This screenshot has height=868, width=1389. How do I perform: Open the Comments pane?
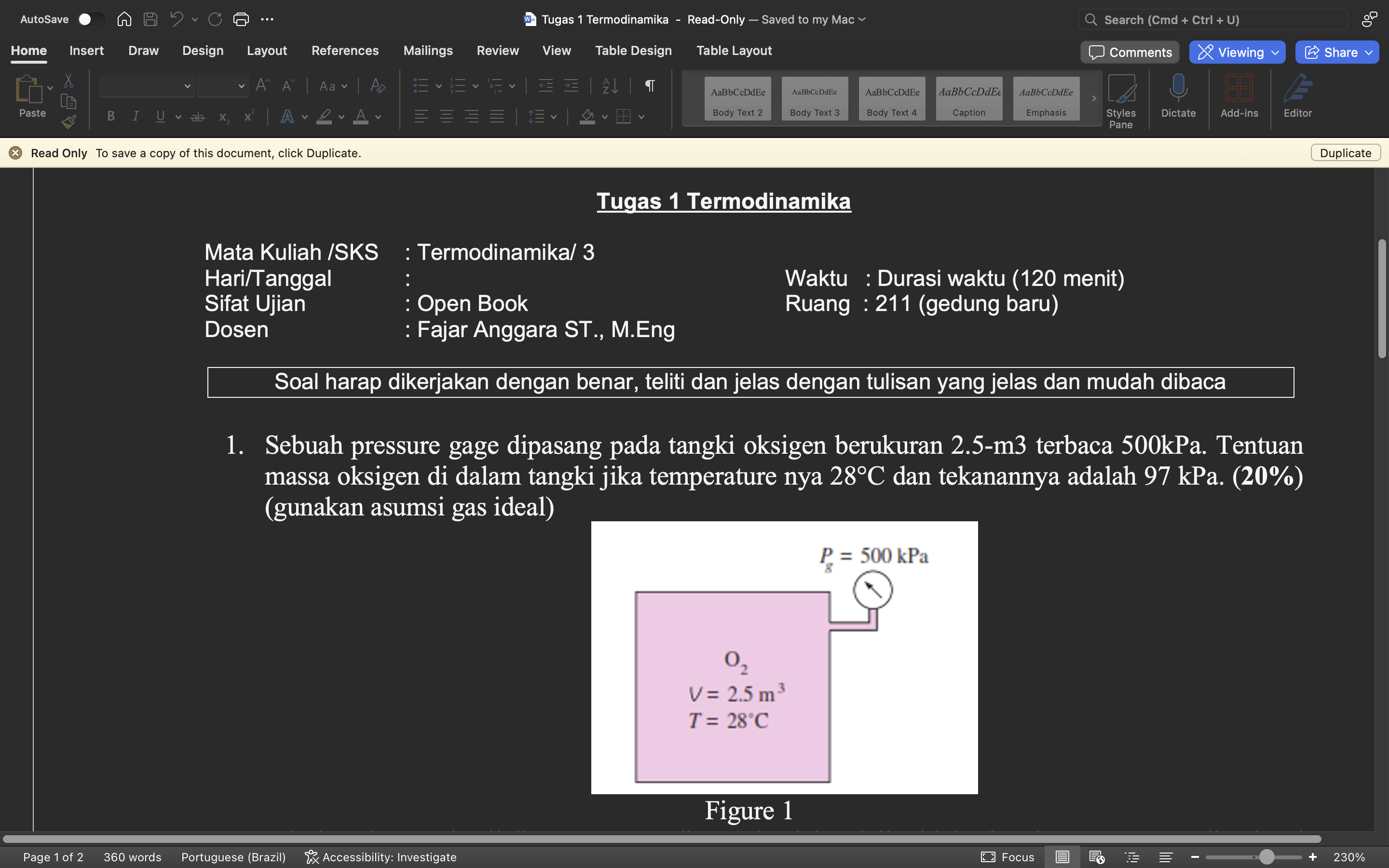1130,52
